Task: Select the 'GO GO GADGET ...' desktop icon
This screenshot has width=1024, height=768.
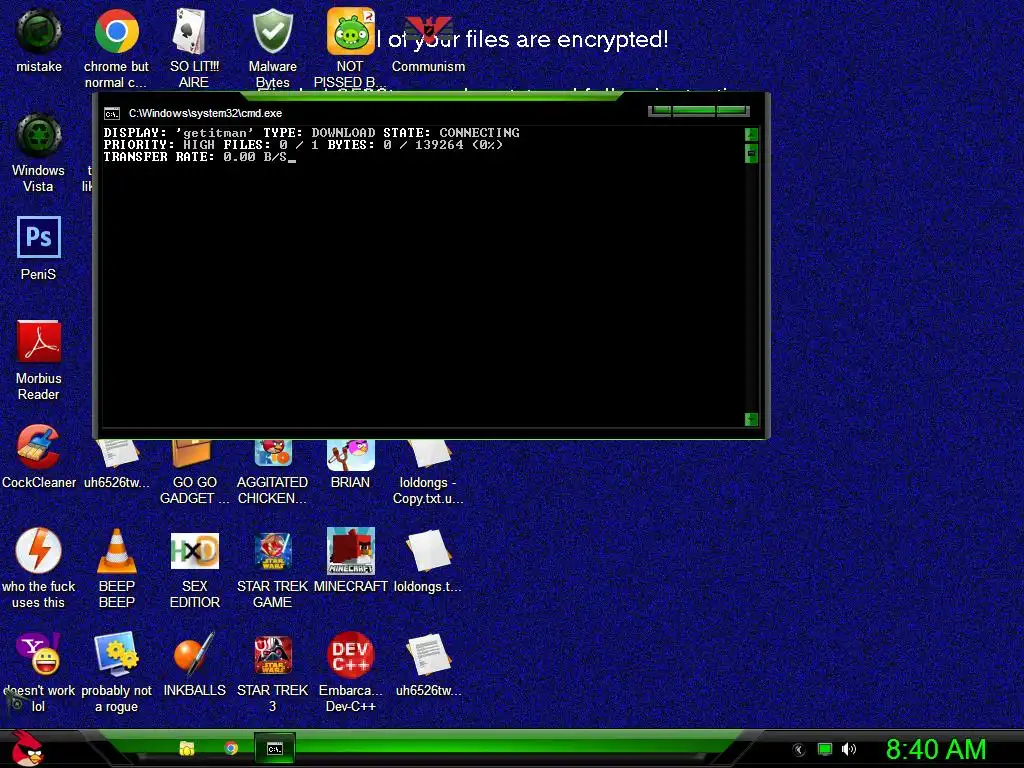Action: [194, 455]
